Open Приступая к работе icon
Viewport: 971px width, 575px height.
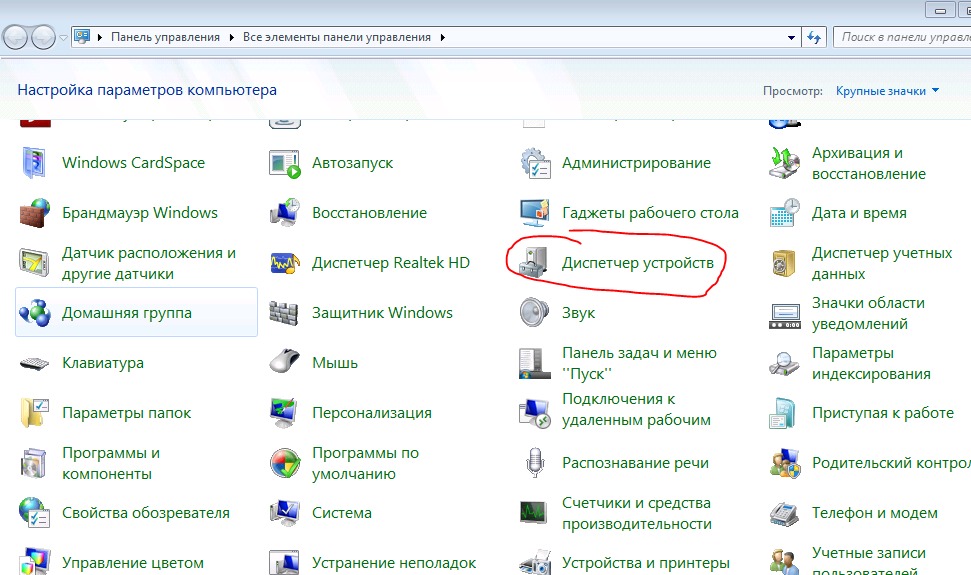pos(782,413)
